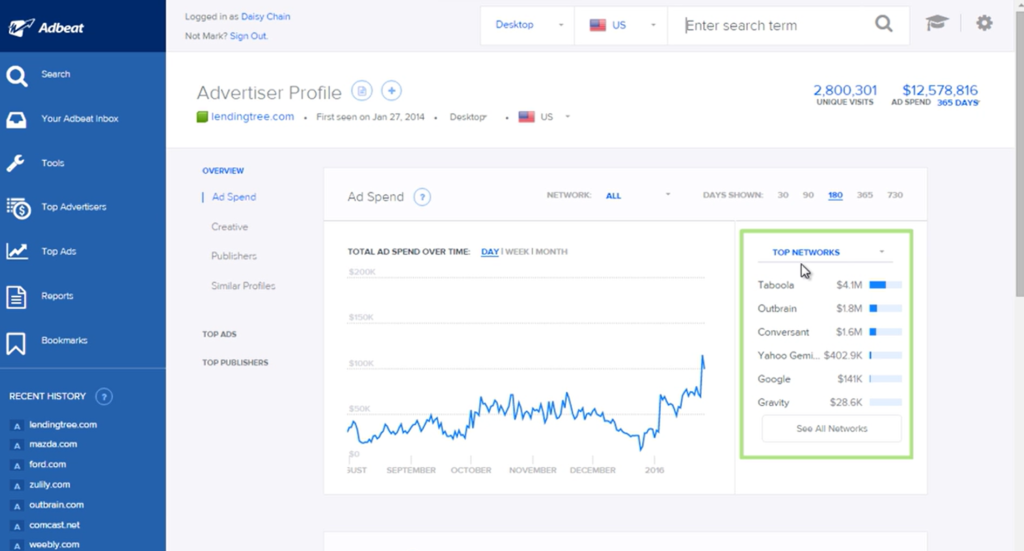The height and width of the screenshot is (551, 1024).
Task: Click the A icon next to mazda.com
Action: (x=17, y=445)
